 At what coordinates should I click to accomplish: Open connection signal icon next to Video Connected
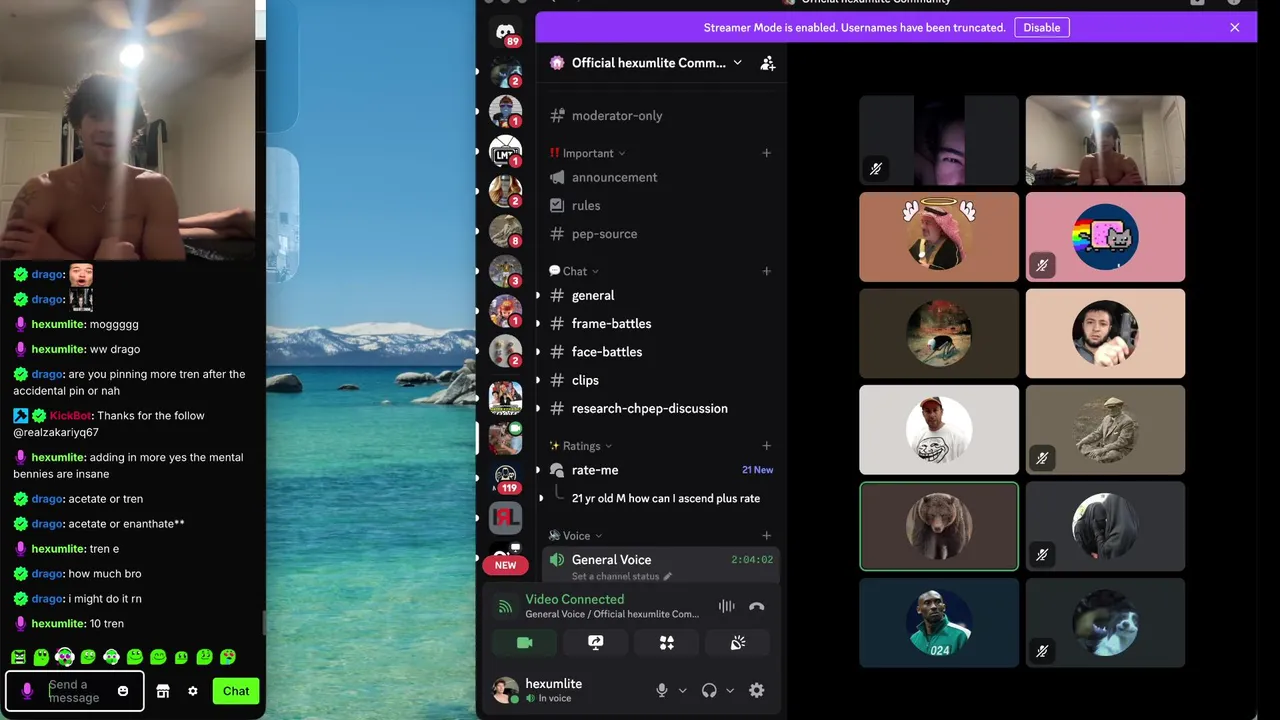pos(505,606)
